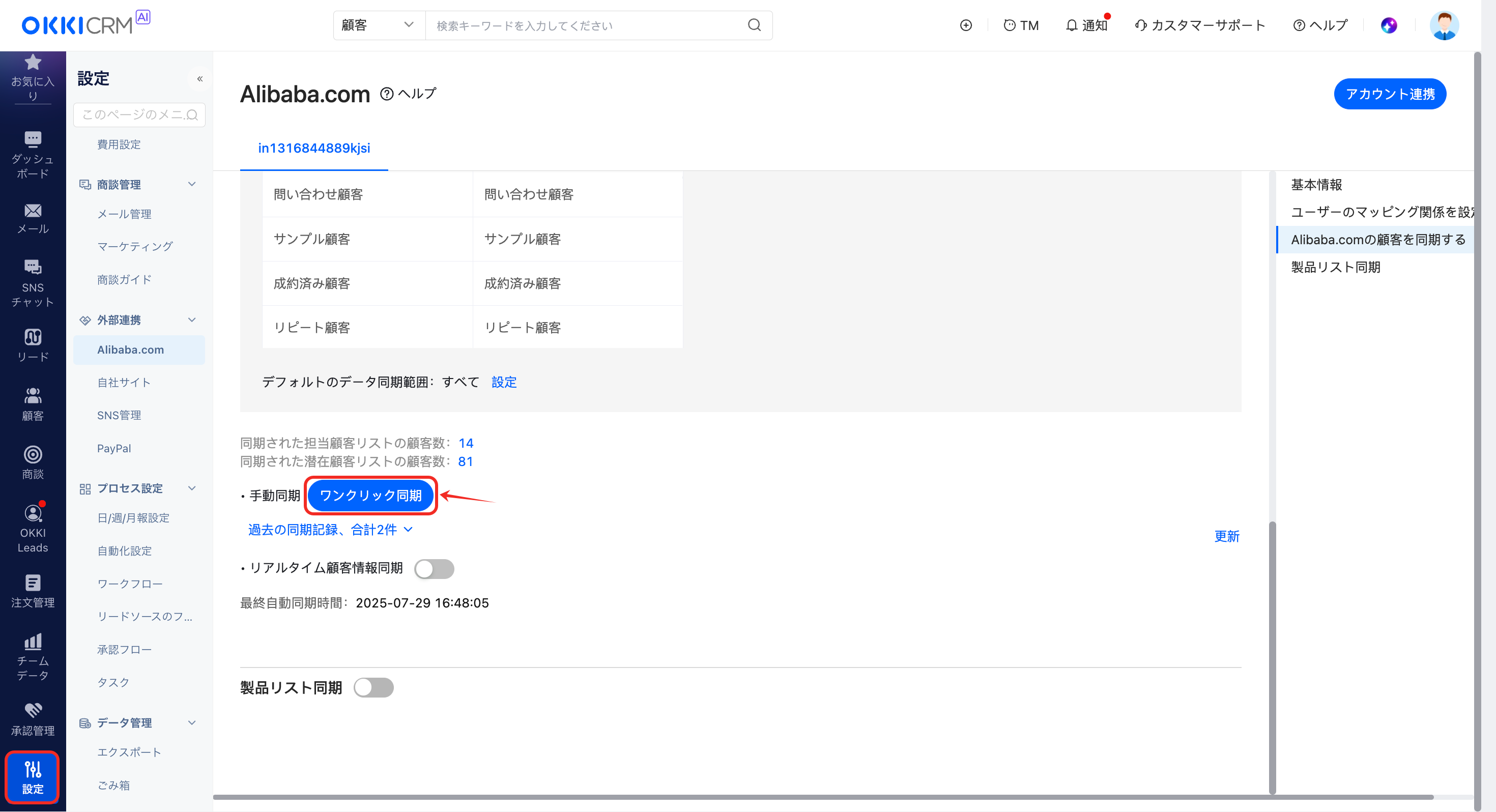The image size is (1496, 812).
Task: Open タスク in settings menu
Action: [x=113, y=682]
